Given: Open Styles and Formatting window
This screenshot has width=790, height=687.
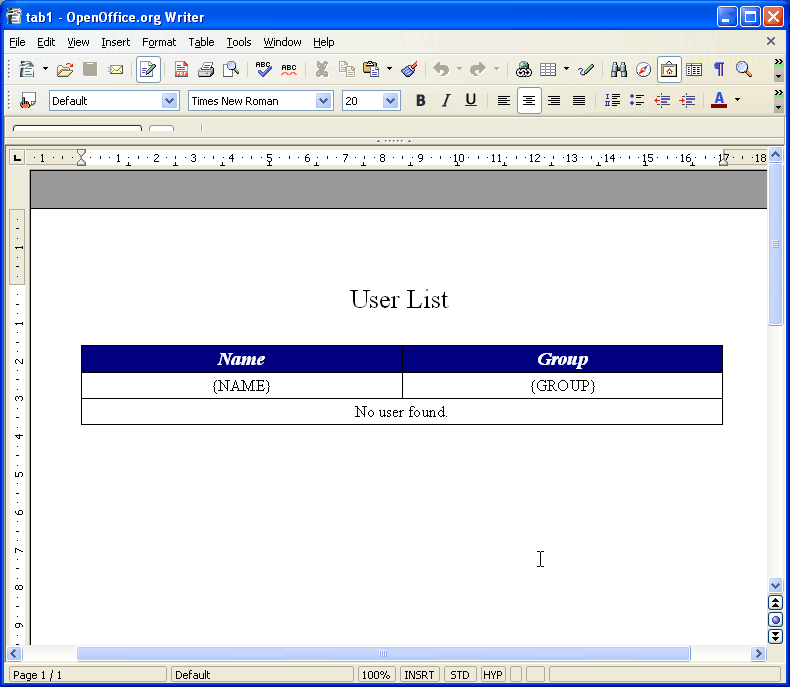Looking at the screenshot, I should (28, 101).
